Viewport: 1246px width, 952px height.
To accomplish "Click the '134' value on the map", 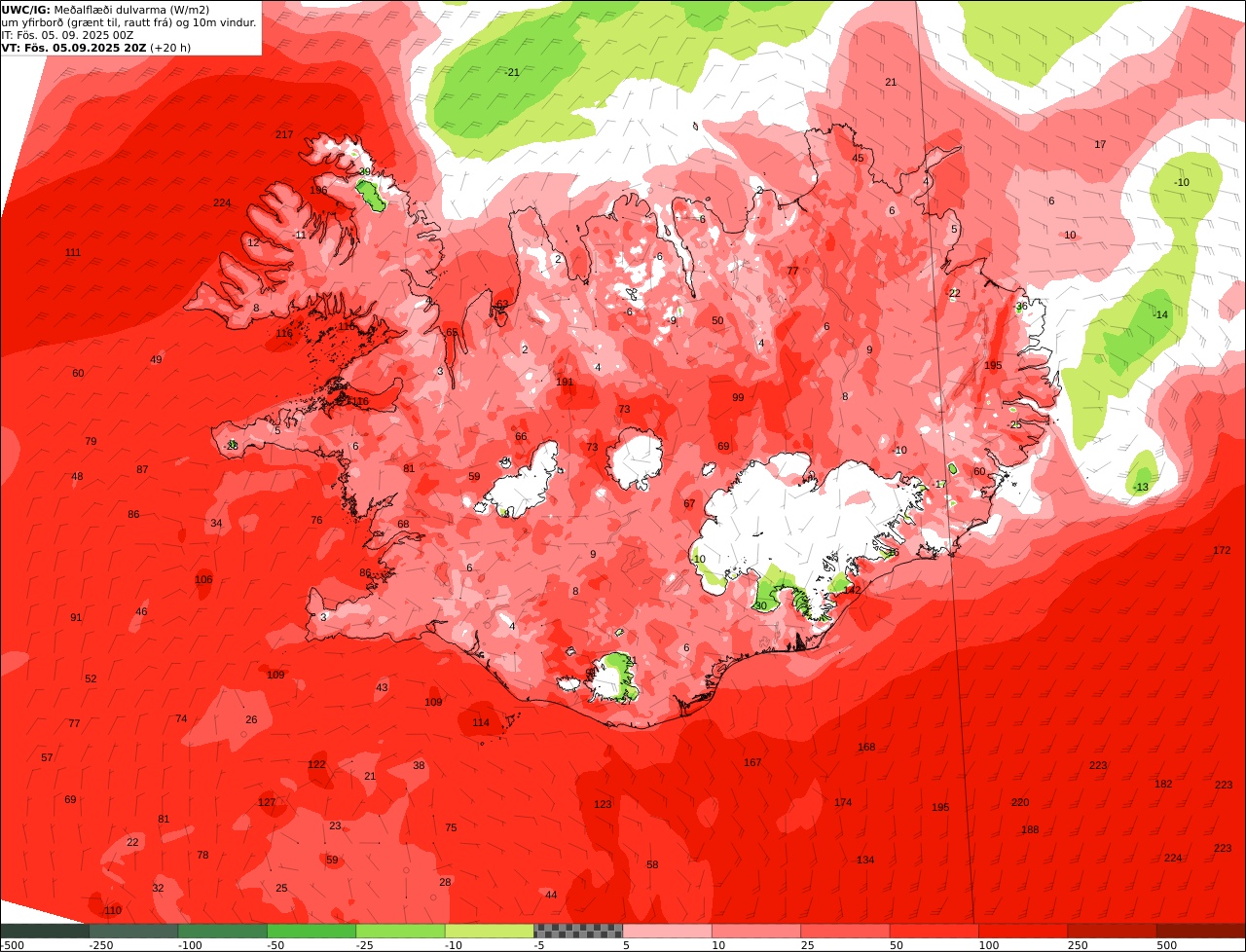I will [865, 860].
